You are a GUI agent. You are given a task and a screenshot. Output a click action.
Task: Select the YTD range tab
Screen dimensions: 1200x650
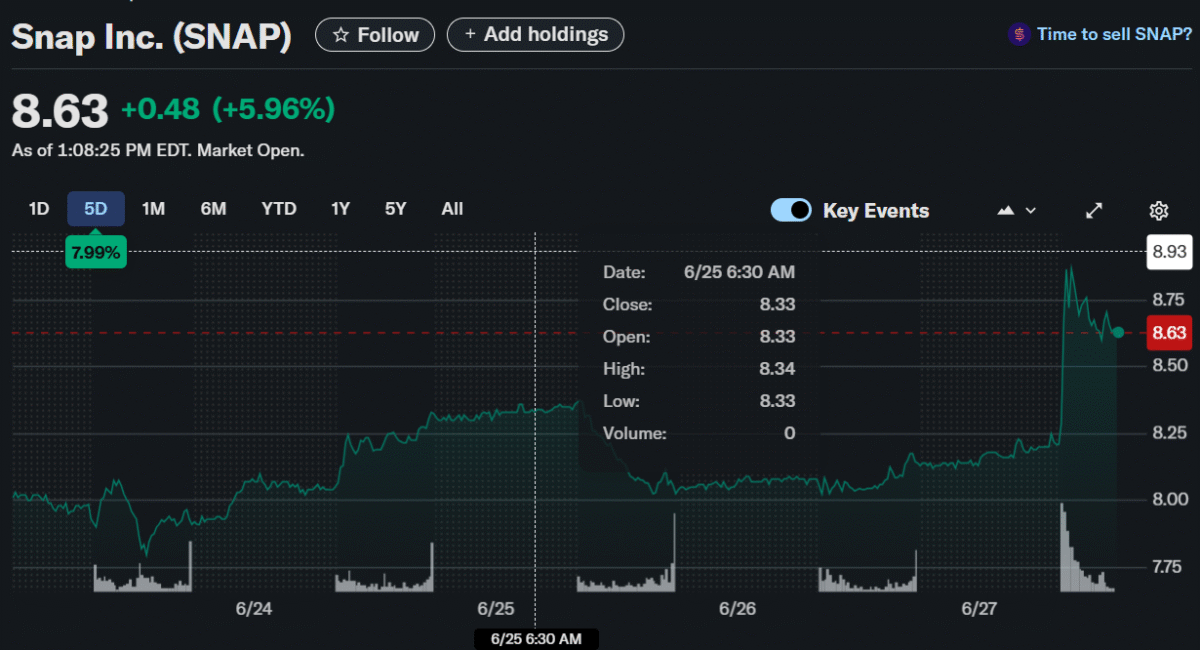279,209
